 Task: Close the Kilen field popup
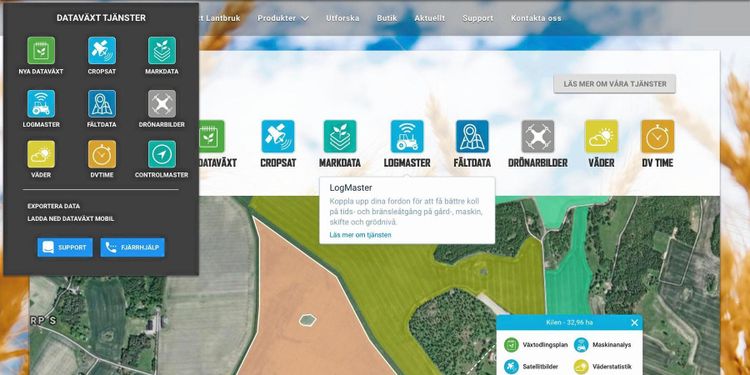(634, 323)
